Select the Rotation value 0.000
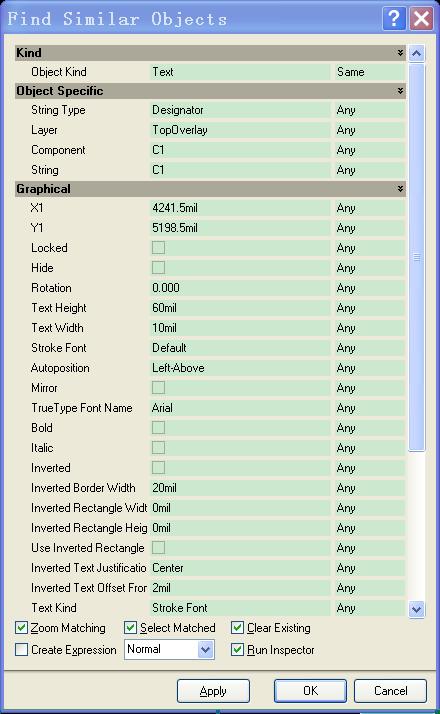This screenshot has height=714, width=440. [x=240, y=288]
